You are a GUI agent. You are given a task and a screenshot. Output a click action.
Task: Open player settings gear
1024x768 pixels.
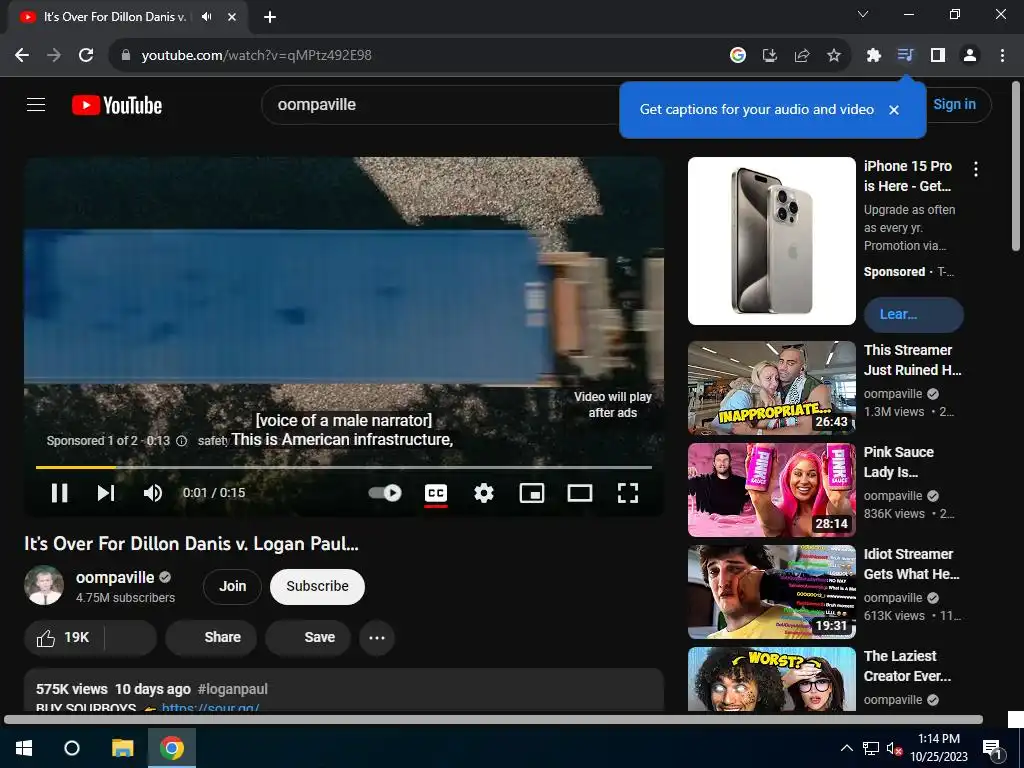(483, 493)
